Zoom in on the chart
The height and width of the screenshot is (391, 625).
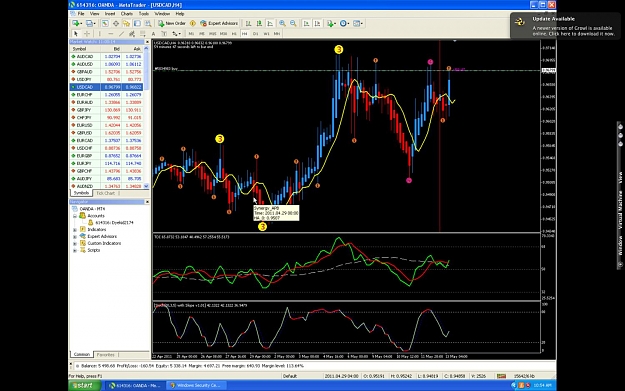pyautogui.click(x=282, y=24)
